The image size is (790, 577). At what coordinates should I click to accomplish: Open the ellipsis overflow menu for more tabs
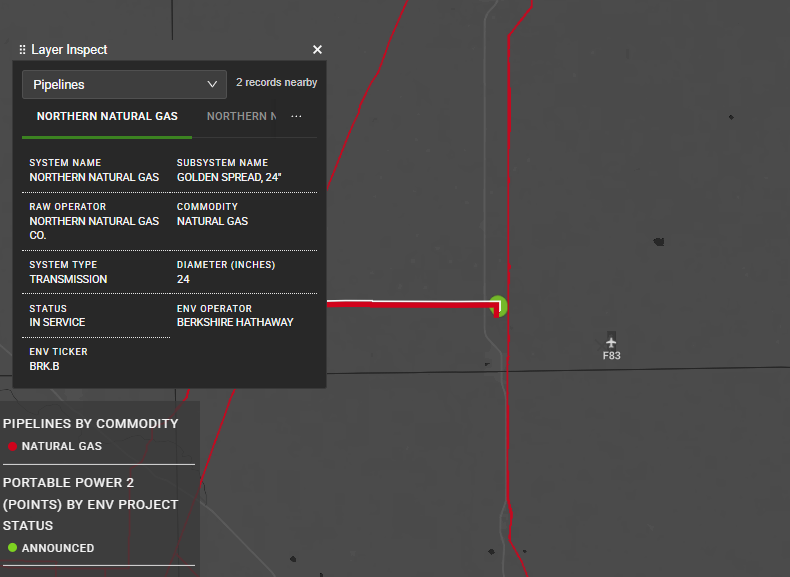296,117
